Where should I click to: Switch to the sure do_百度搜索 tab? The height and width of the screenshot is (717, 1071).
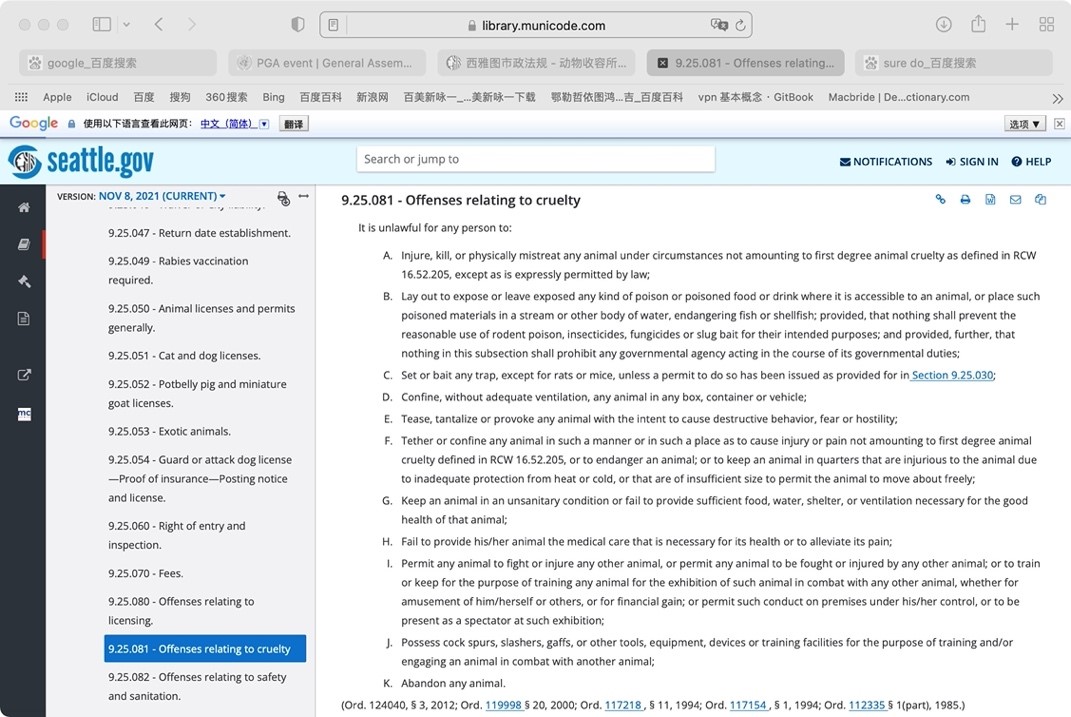pyautogui.click(x=953, y=63)
